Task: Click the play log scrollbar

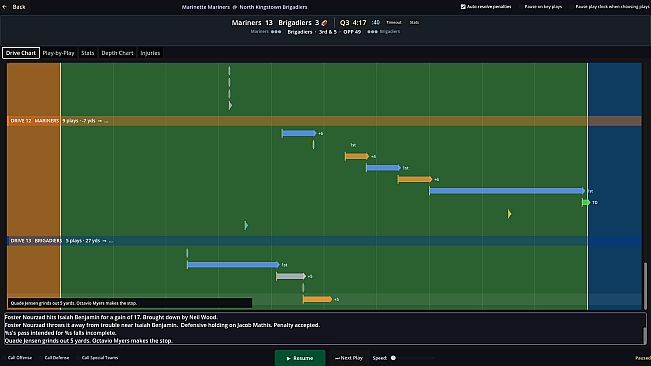Action: pyautogui.click(x=645, y=336)
